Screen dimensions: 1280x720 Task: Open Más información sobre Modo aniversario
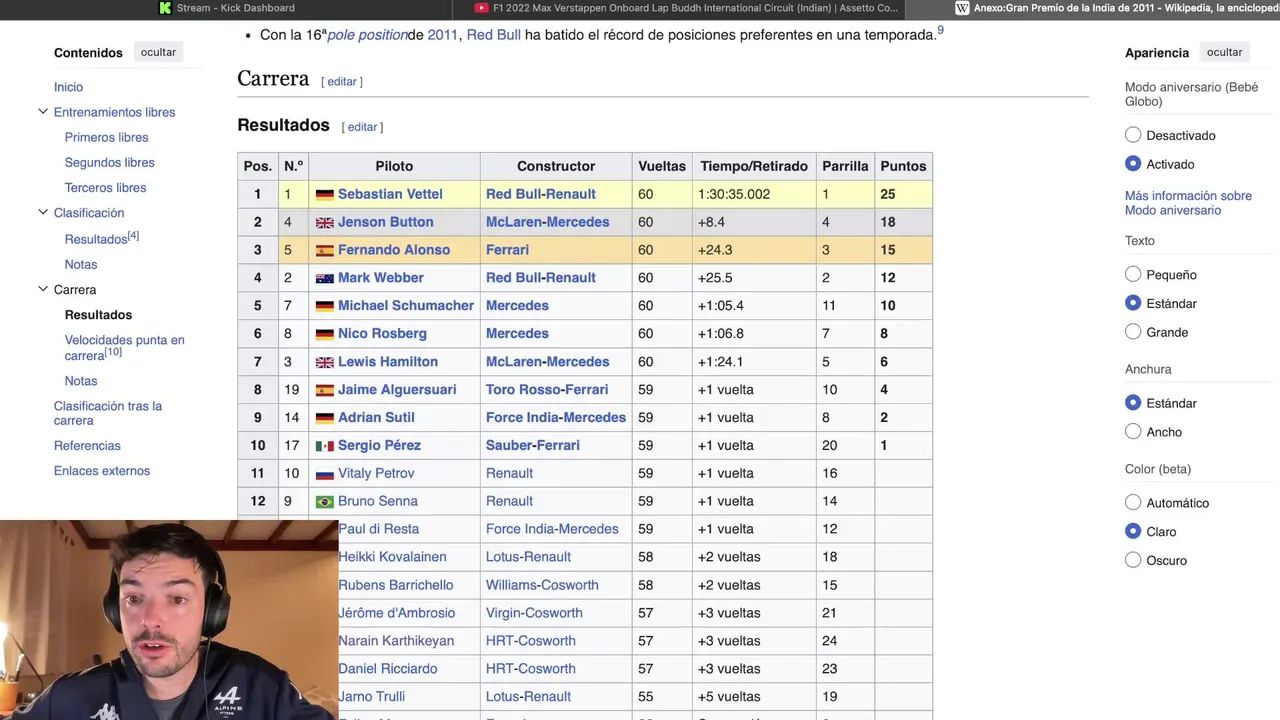[x=1188, y=203]
